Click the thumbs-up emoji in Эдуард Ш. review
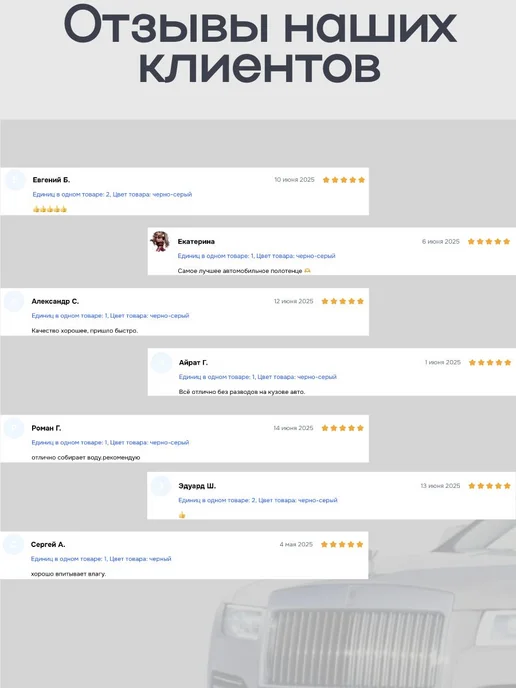 click(x=182, y=515)
